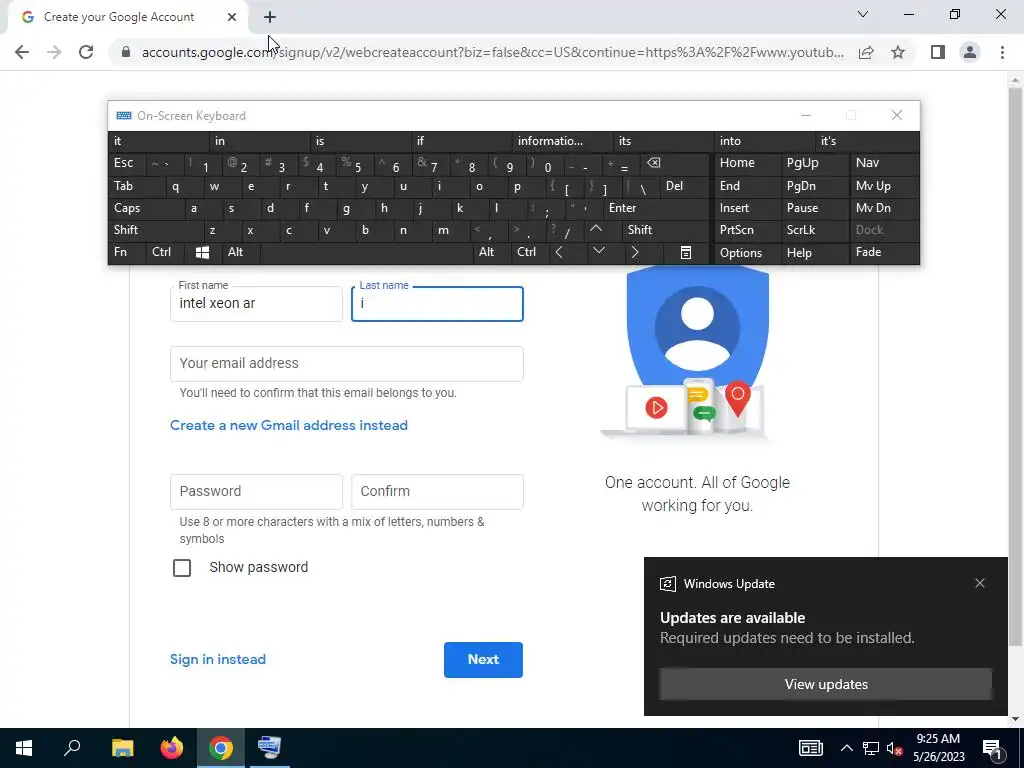
Task: Click the On-Screen Keyboard taskbar icon
Action: point(269,748)
